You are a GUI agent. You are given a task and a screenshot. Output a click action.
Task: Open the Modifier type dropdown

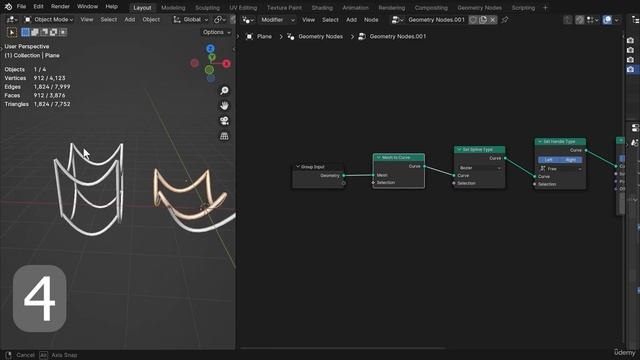(277, 20)
